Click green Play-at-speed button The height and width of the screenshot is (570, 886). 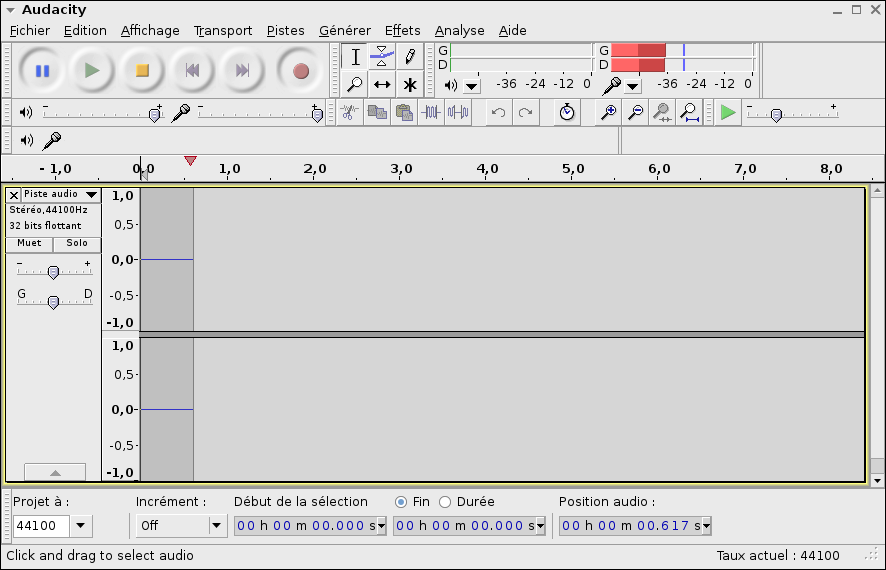(x=728, y=112)
